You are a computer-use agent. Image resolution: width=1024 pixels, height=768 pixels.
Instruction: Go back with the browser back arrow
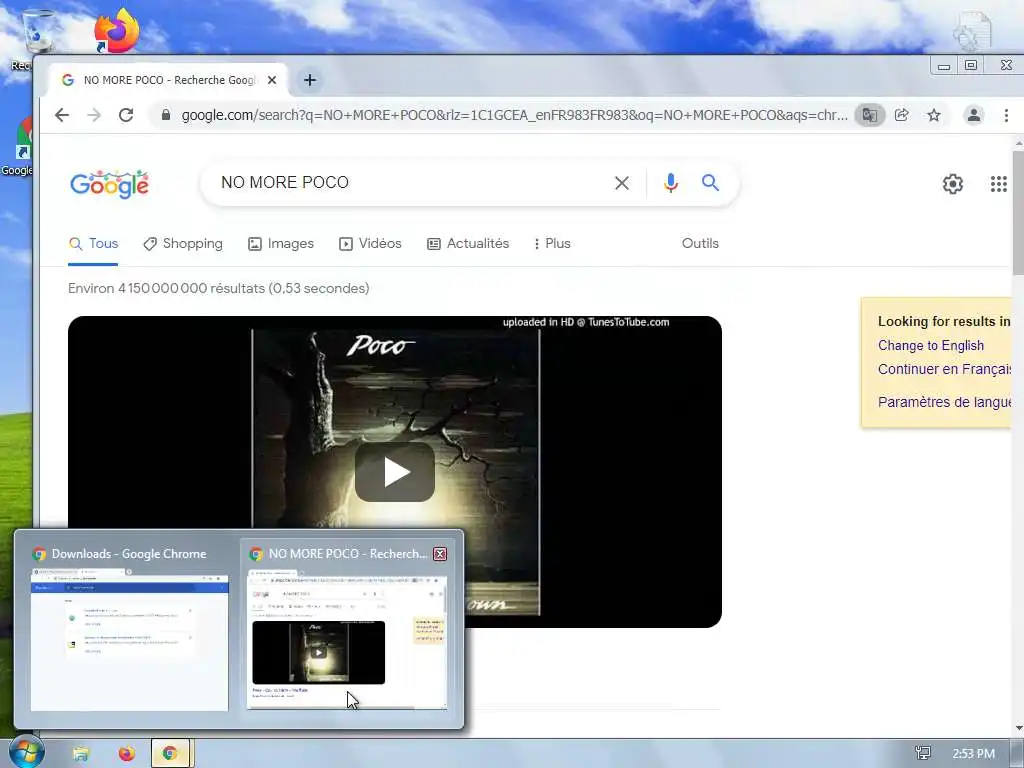(x=62, y=115)
